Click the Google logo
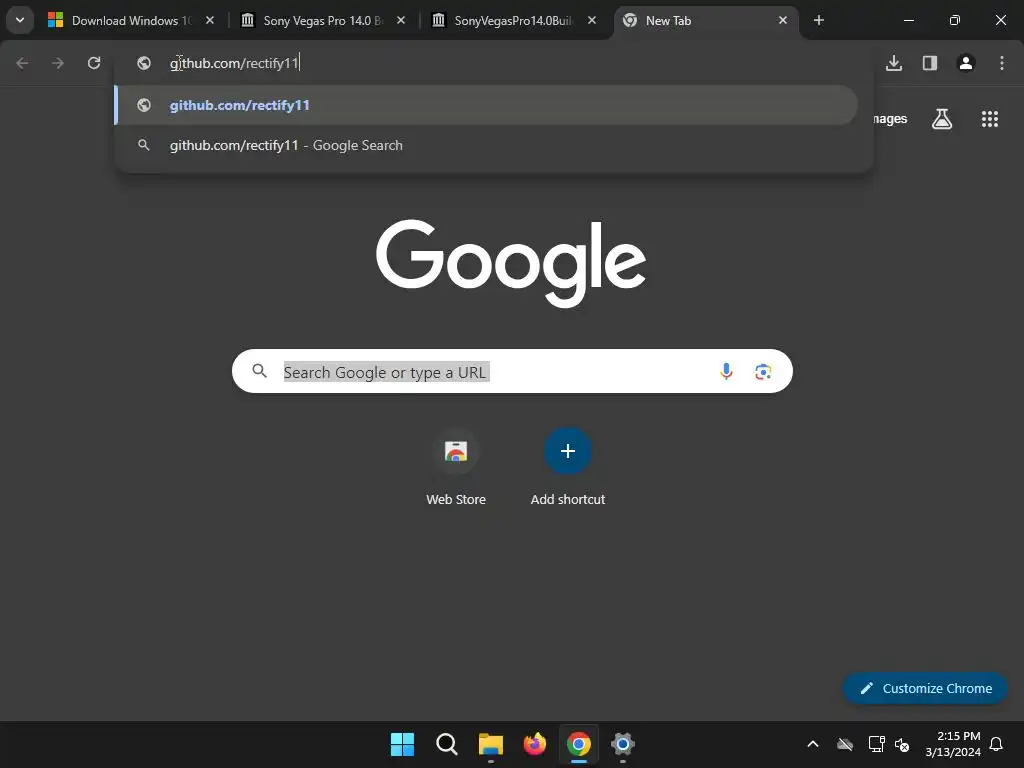 pos(511,263)
